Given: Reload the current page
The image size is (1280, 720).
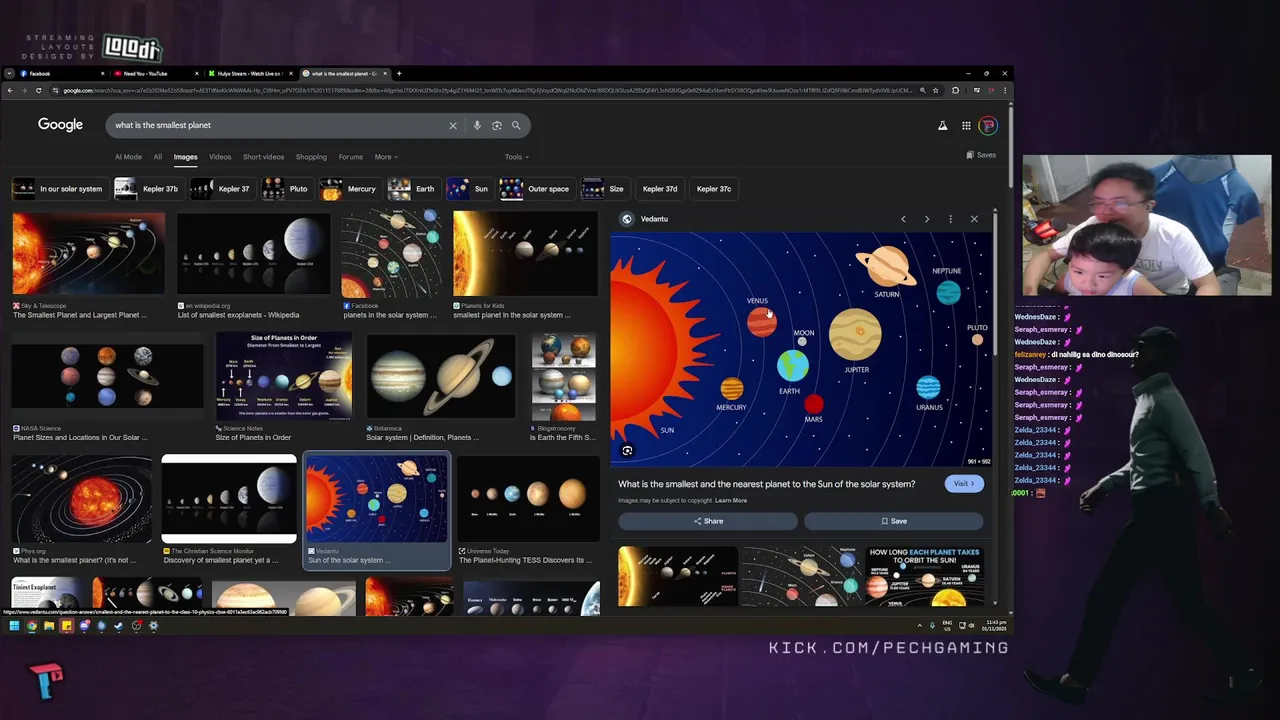Looking at the screenshot, I should tap(39, 90).
